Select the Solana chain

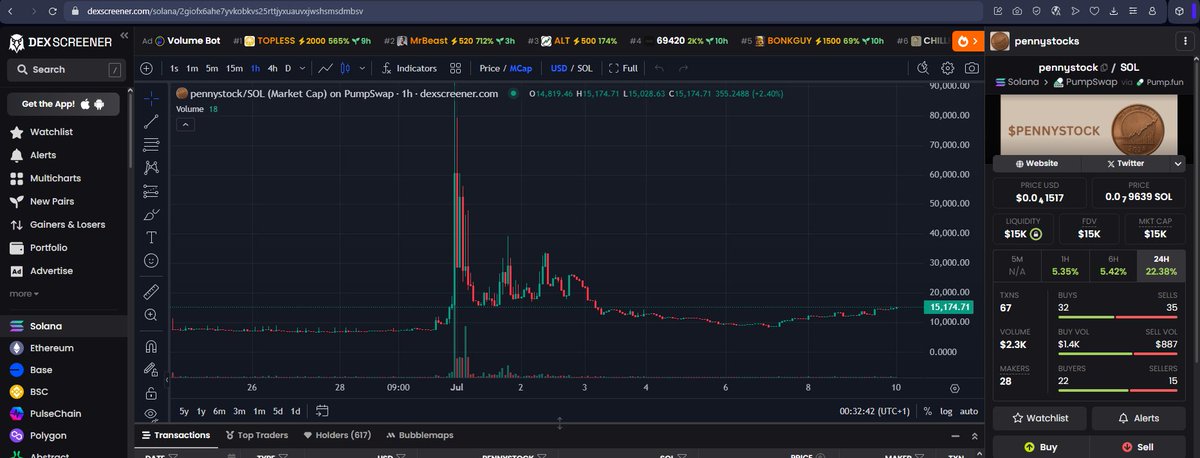pos(45,326)
